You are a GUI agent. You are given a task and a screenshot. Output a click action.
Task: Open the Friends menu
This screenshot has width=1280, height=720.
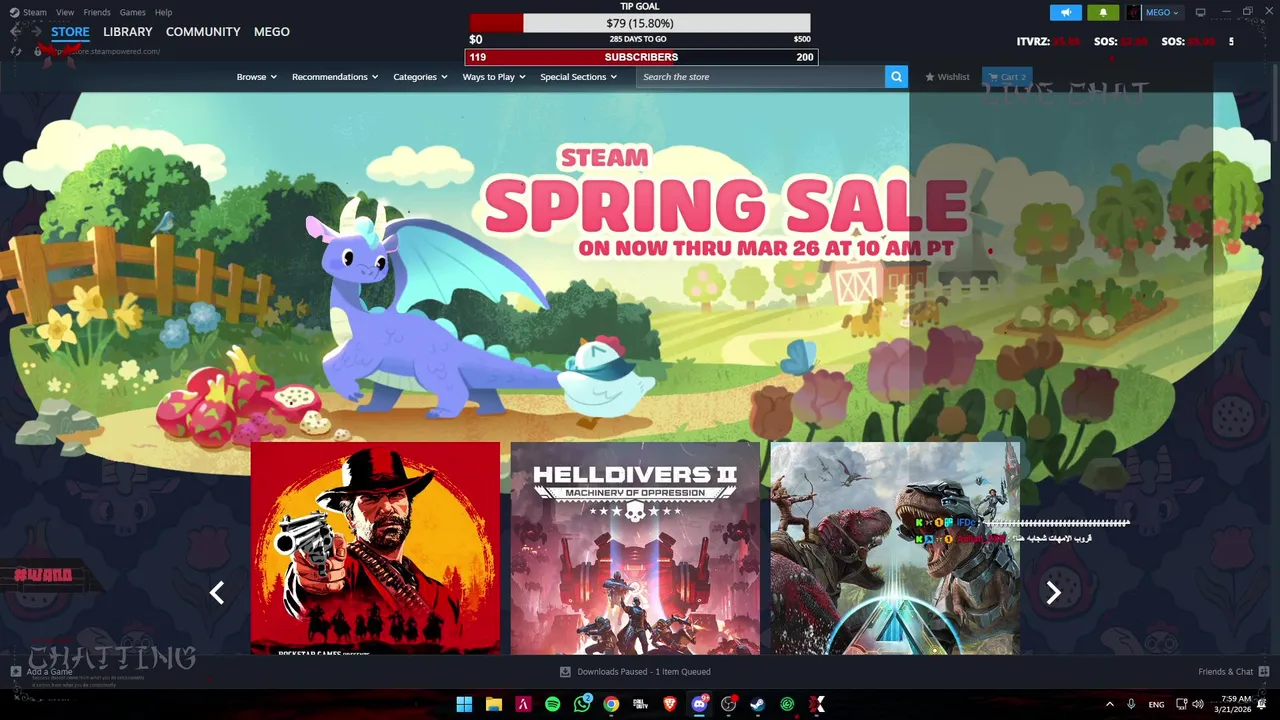(97, 12)
